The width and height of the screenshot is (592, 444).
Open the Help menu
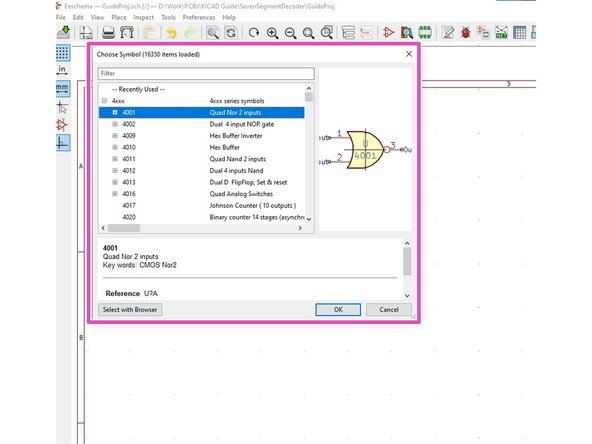[x=229, y=17]
